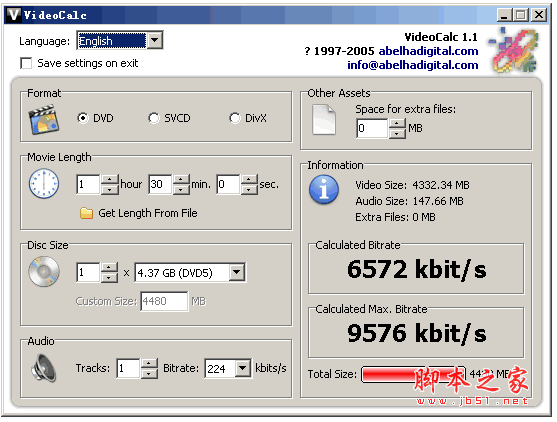Increase the seconds value
The height and width of the screenshot is (422, 557).
tap(249, 179)
